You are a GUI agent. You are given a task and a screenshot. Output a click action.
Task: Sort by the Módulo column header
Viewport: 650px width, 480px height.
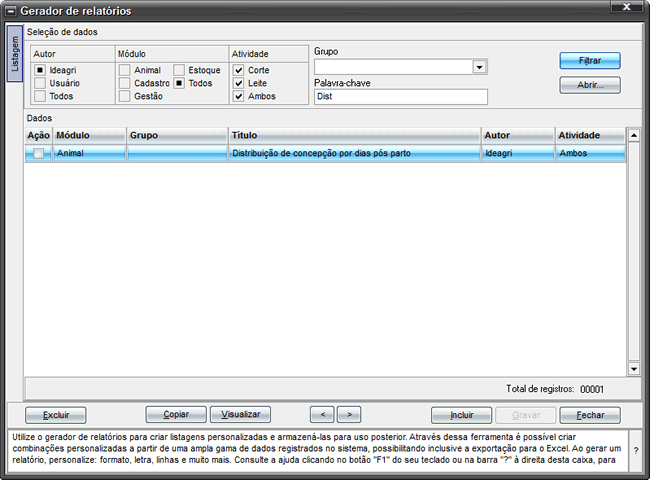[x=89, y=136]
